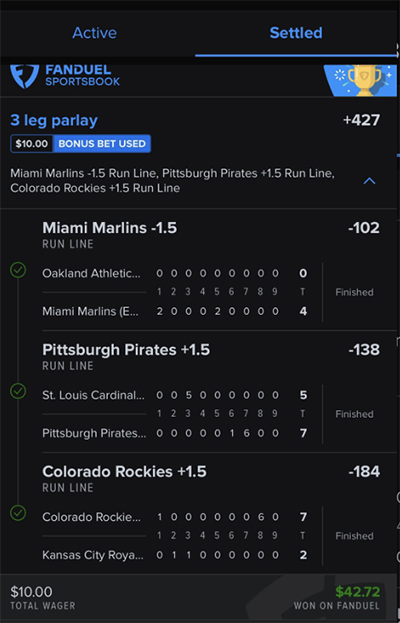
Task: Click the -138 odds value
Action: [364, 350]
